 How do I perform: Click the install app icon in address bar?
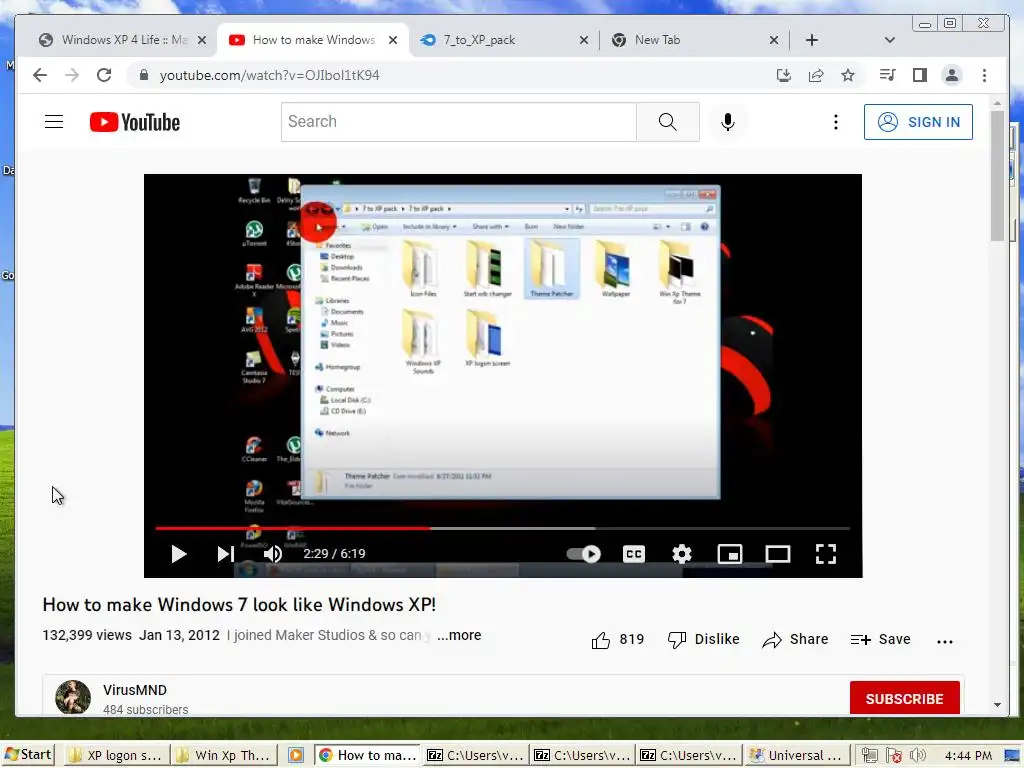pyautogui.click(x=784, y=75)
